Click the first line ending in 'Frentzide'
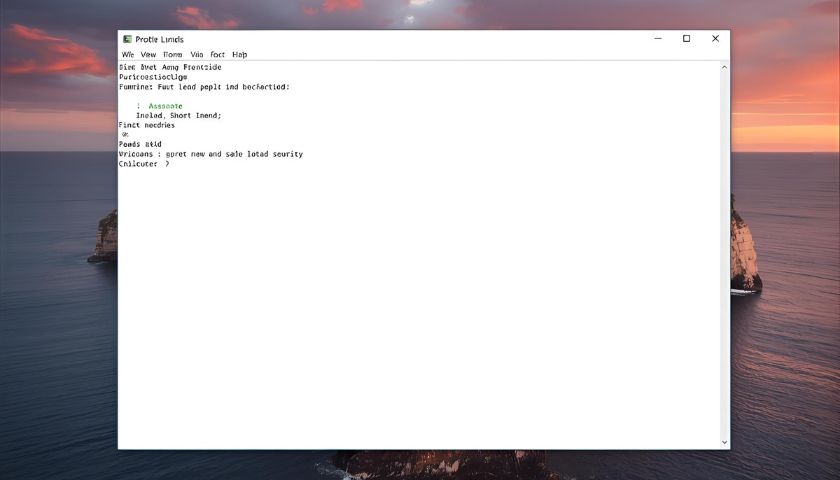The width and height of the screenshot is (840, 480). click(170, 68)
